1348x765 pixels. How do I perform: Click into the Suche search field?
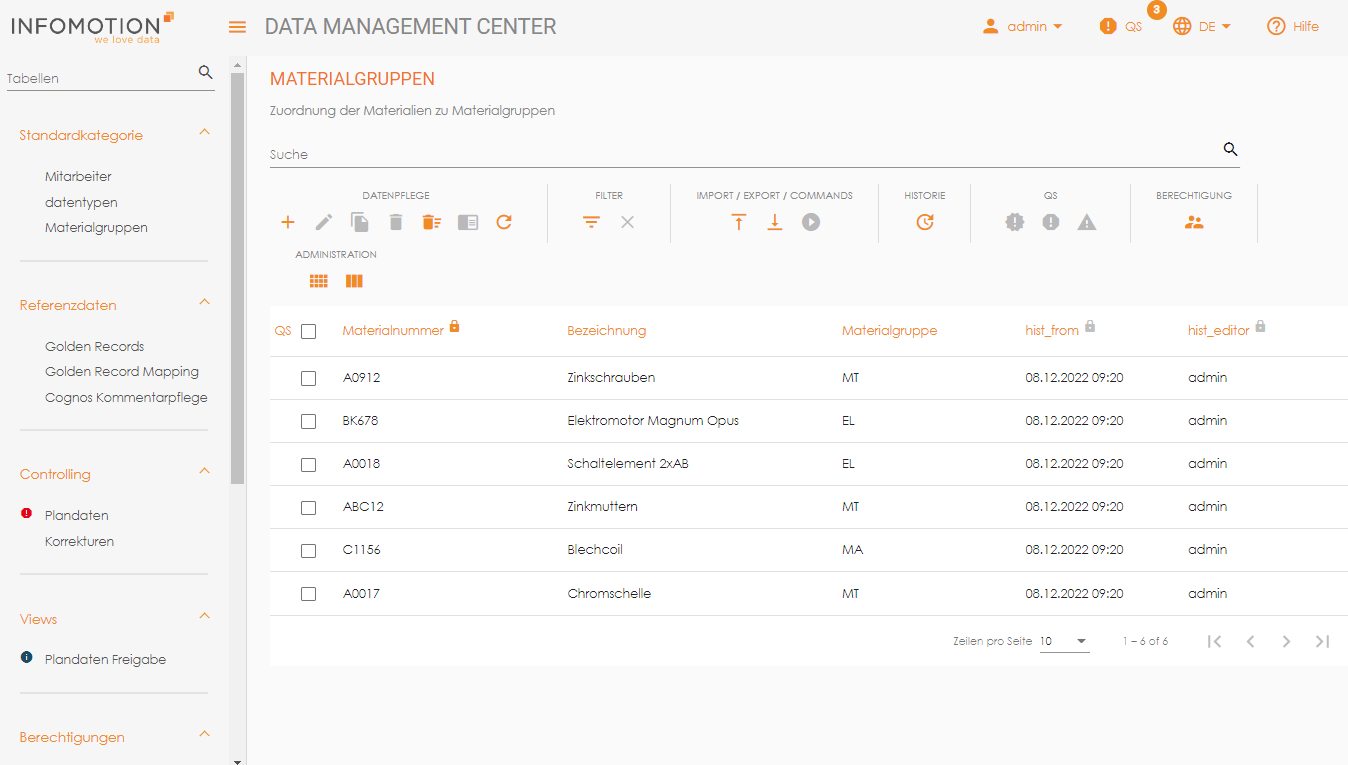tap(740, 154)
